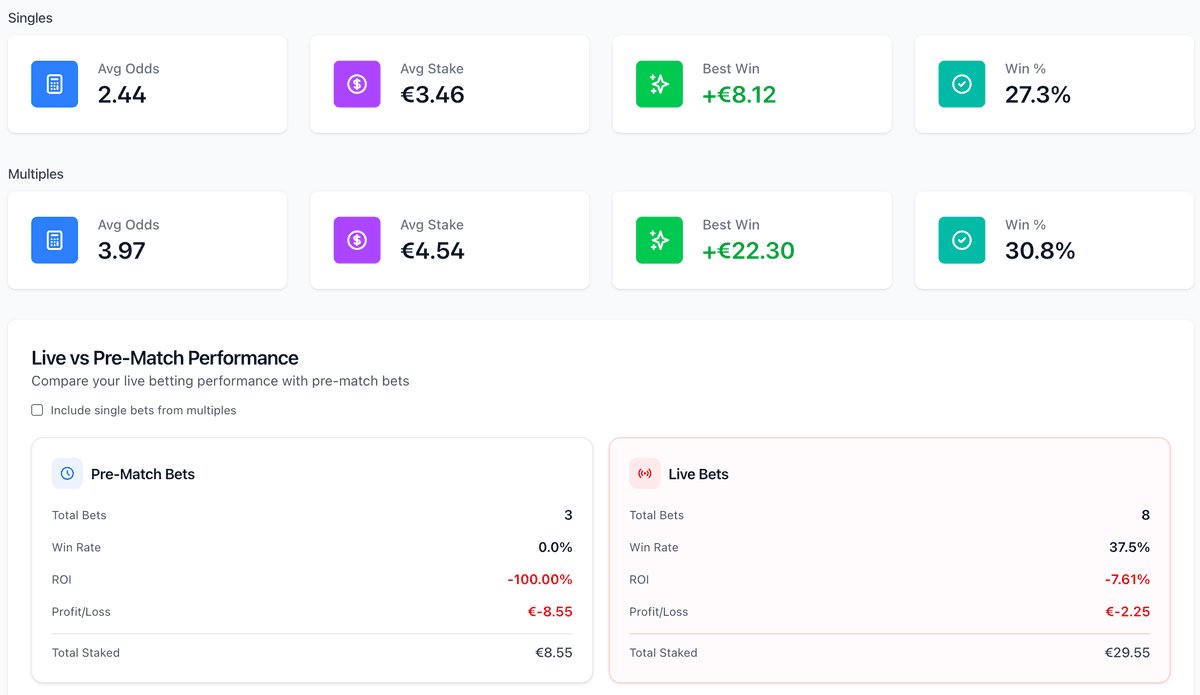Click the Multiples Win % checkmark icon

(x=961, y=240)
